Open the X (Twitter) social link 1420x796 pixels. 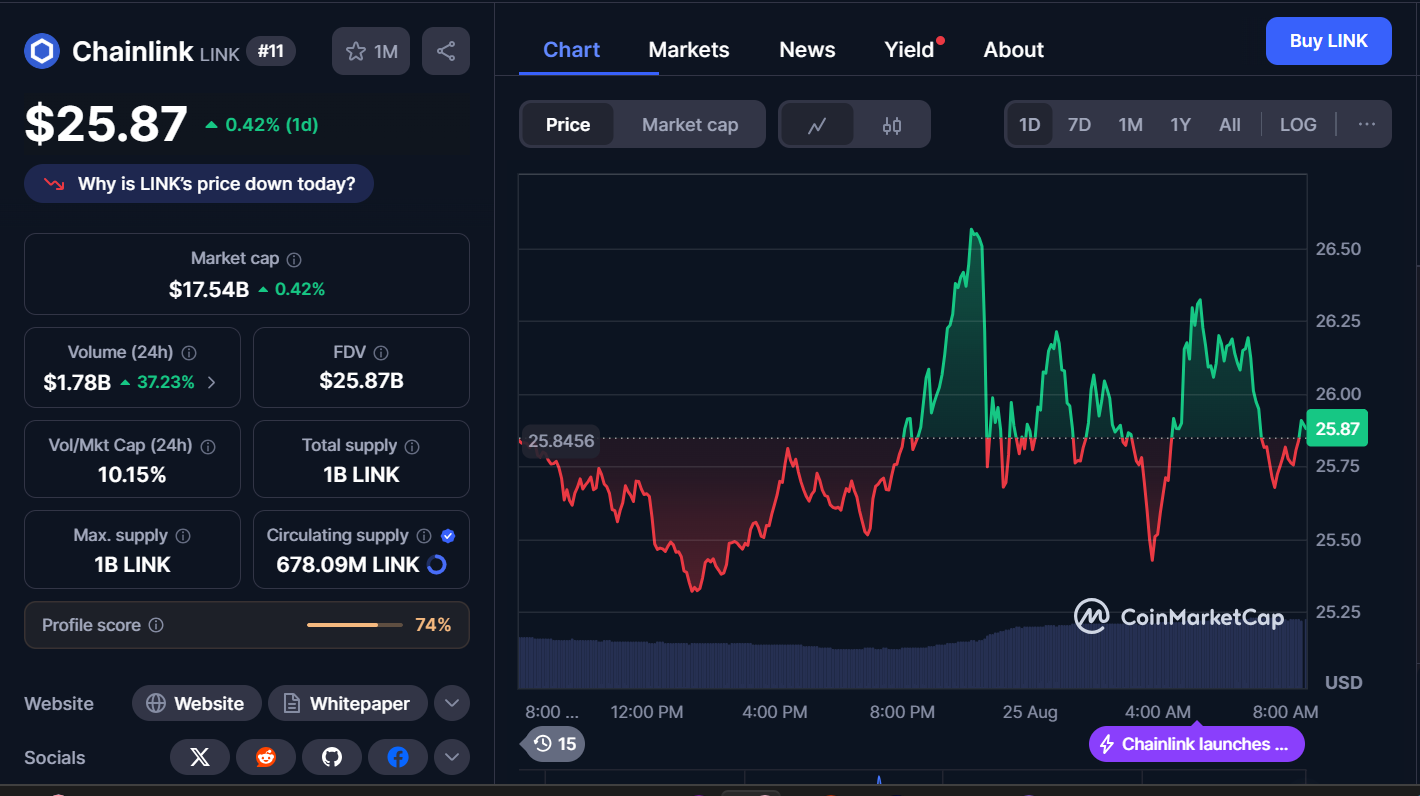click(x=200, y=757)
